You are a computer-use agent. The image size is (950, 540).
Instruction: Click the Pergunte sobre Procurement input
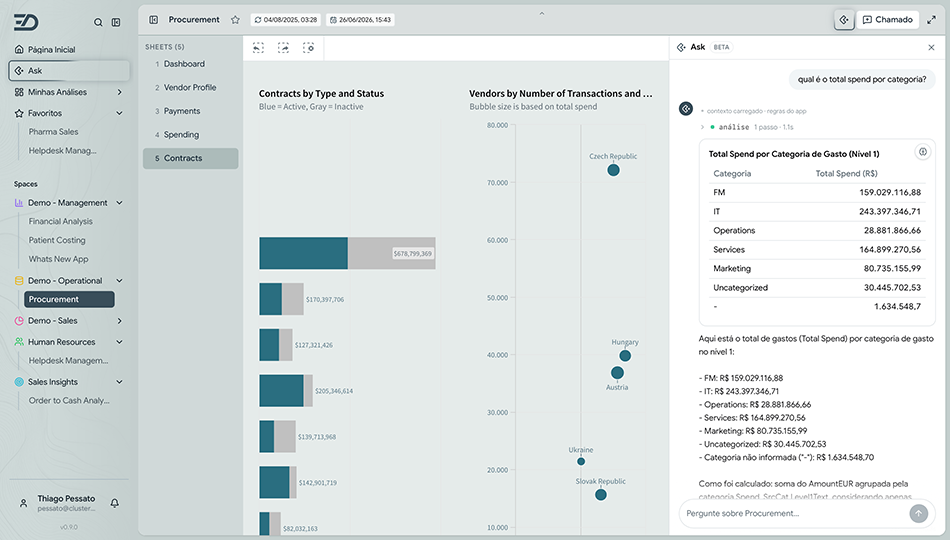click(794, 513)
